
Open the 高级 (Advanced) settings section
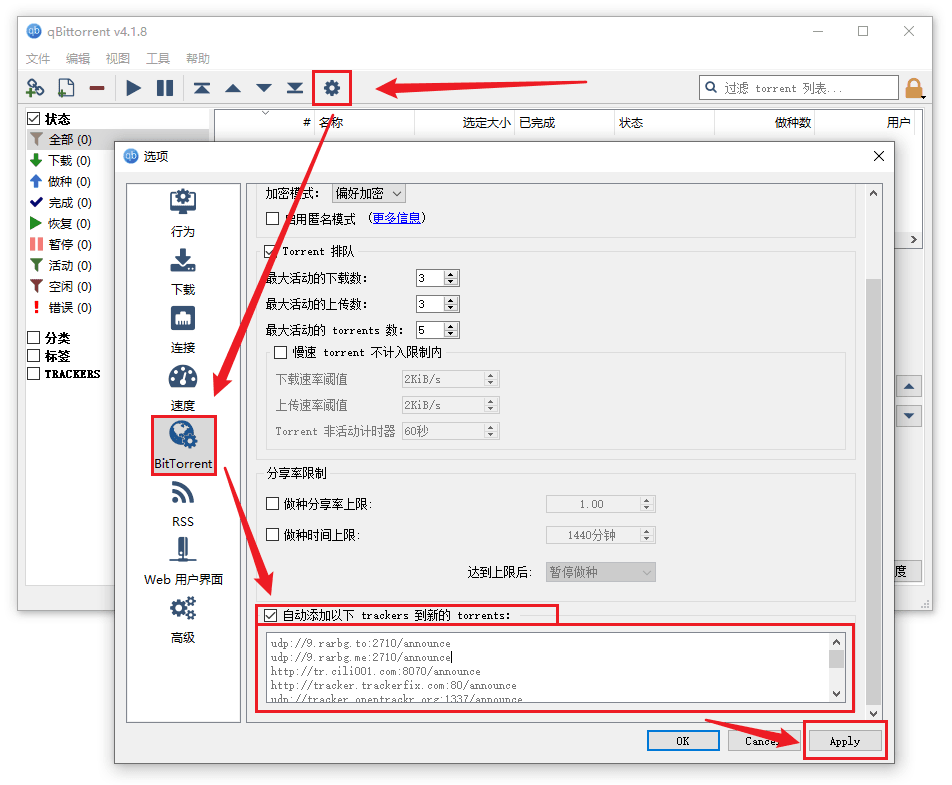point(183,619)
